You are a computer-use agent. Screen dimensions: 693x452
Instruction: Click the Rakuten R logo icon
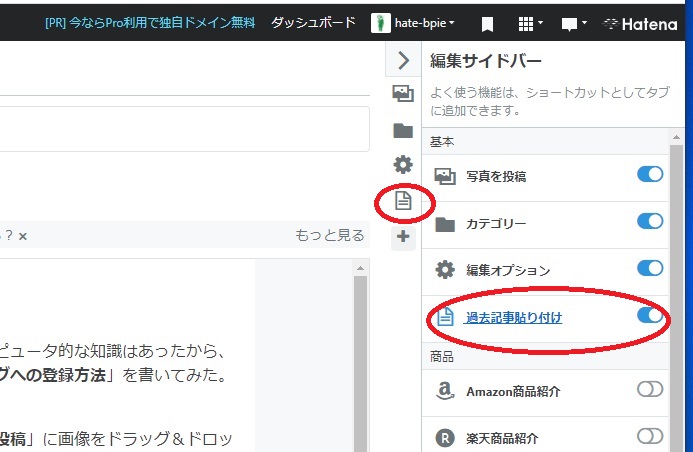(445, 438)
